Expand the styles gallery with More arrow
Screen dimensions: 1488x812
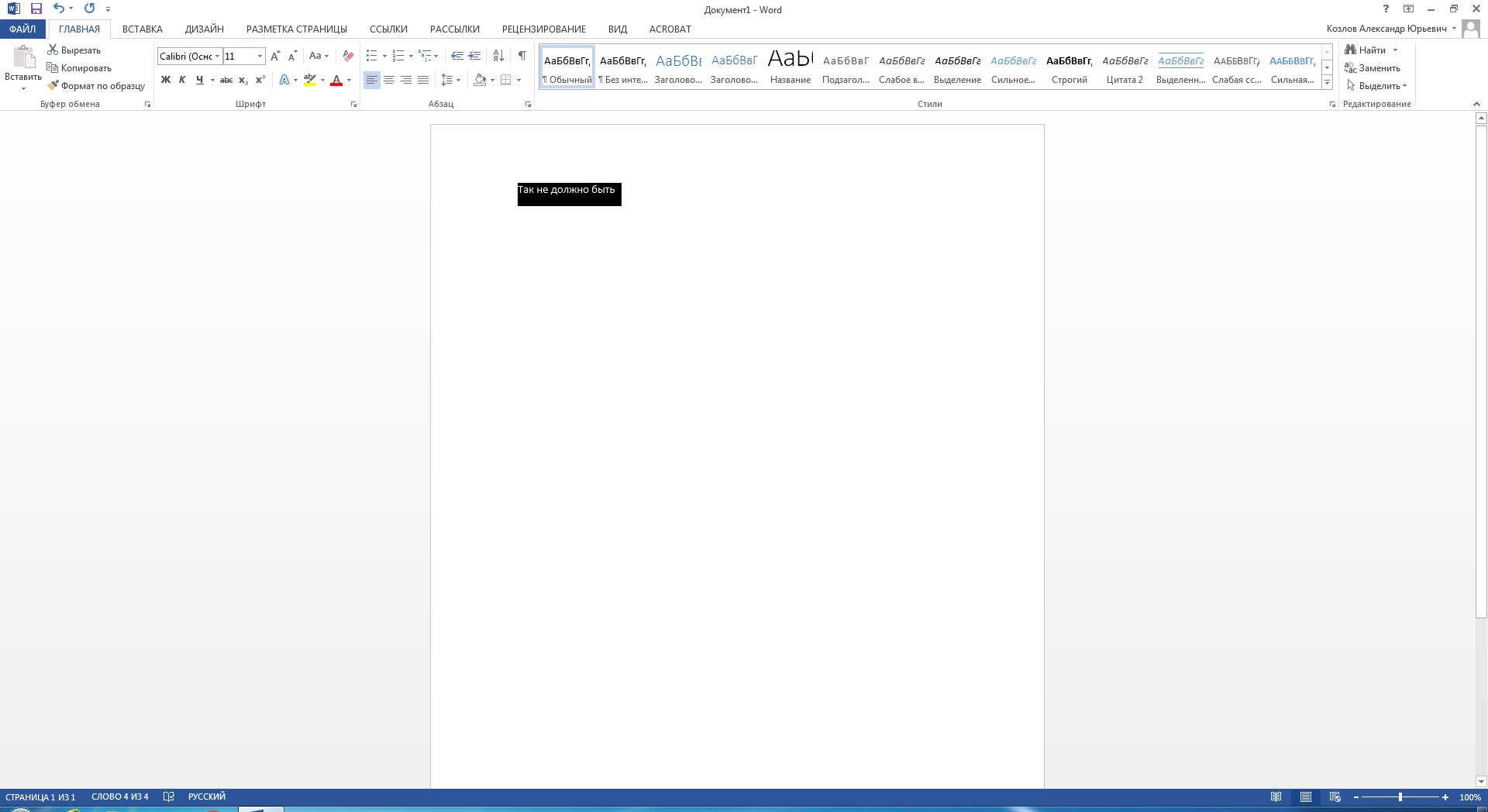1328,82
